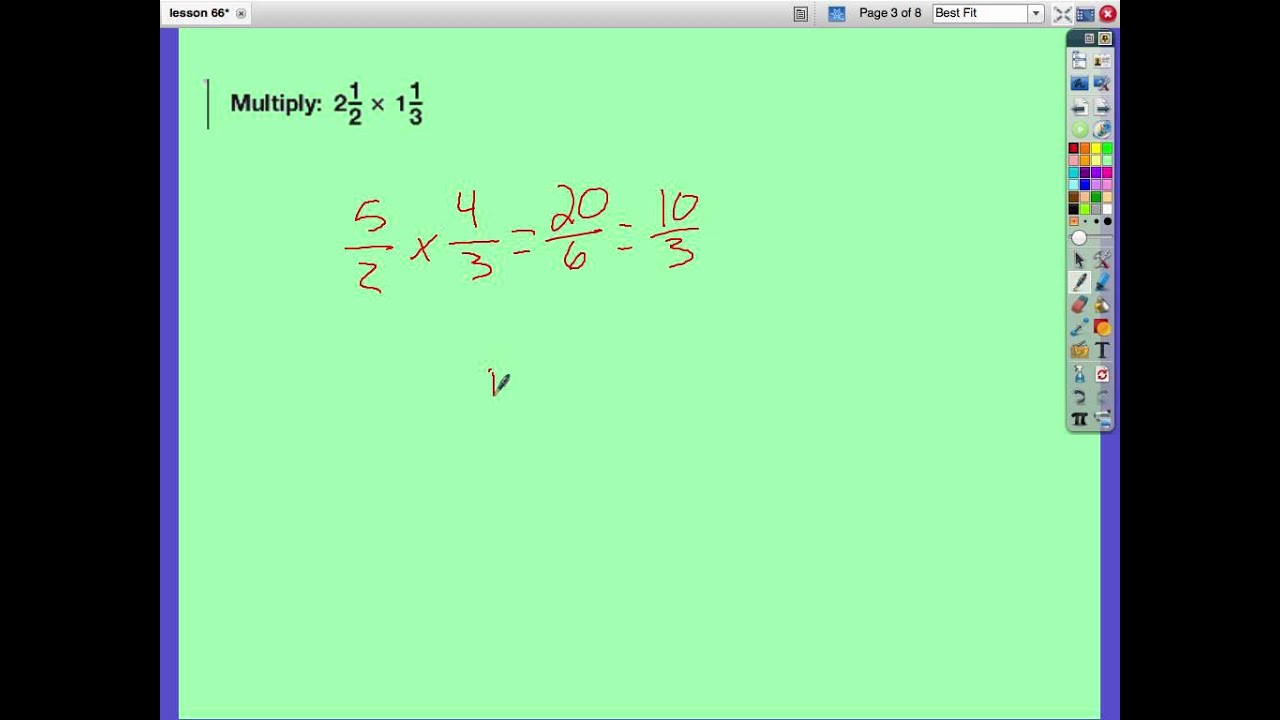The height and width of the screenshot is (720, 1280).
Task: Pick the magenta color swatch
Action: point(1107,172)
